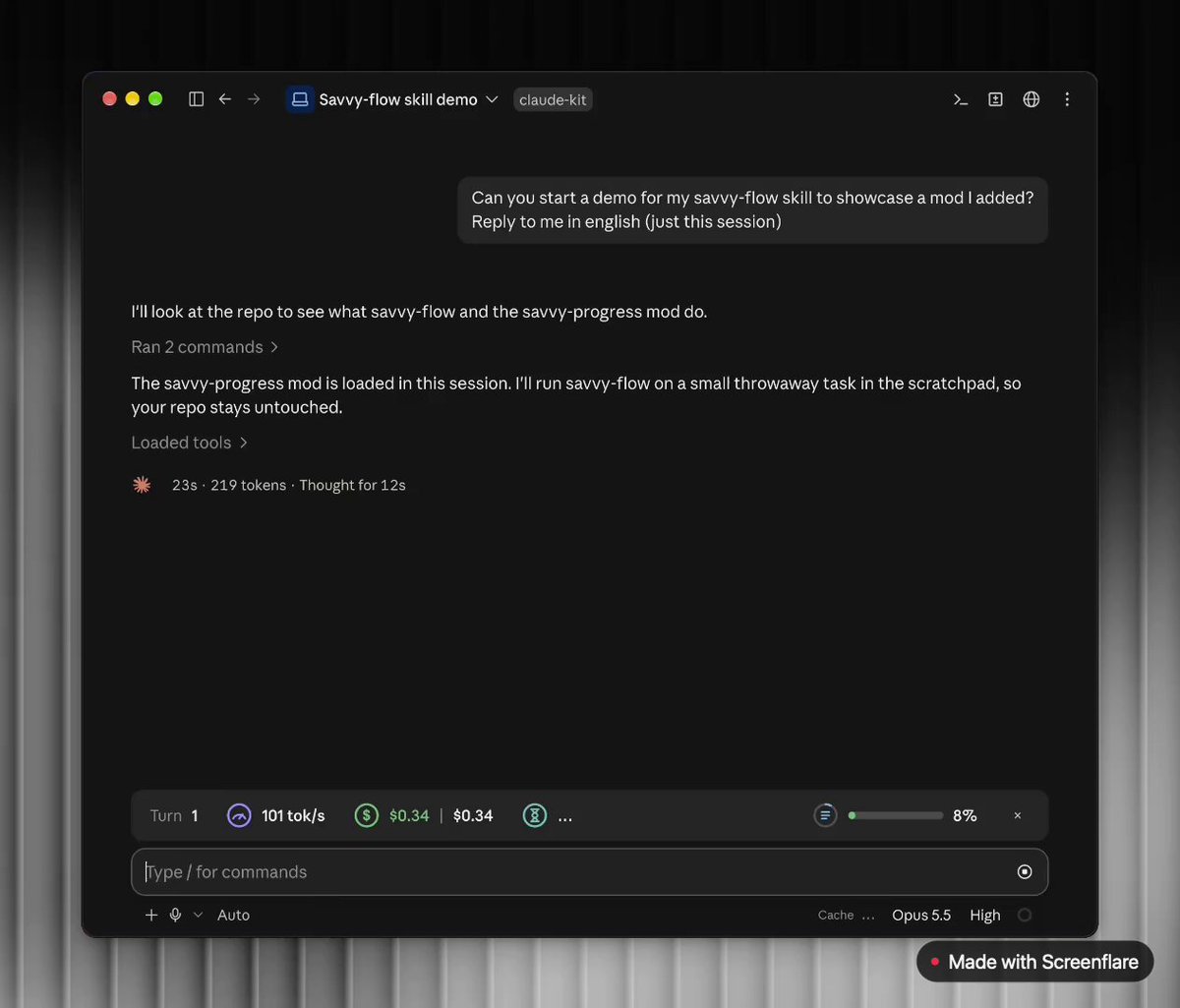
Task: Click the circular stop button in input
Action: pos(1025,872)
